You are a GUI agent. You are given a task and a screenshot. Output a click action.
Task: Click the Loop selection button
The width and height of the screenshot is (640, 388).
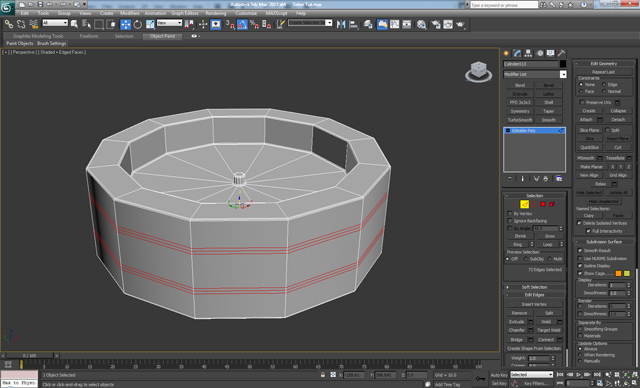tap(547, 244)
